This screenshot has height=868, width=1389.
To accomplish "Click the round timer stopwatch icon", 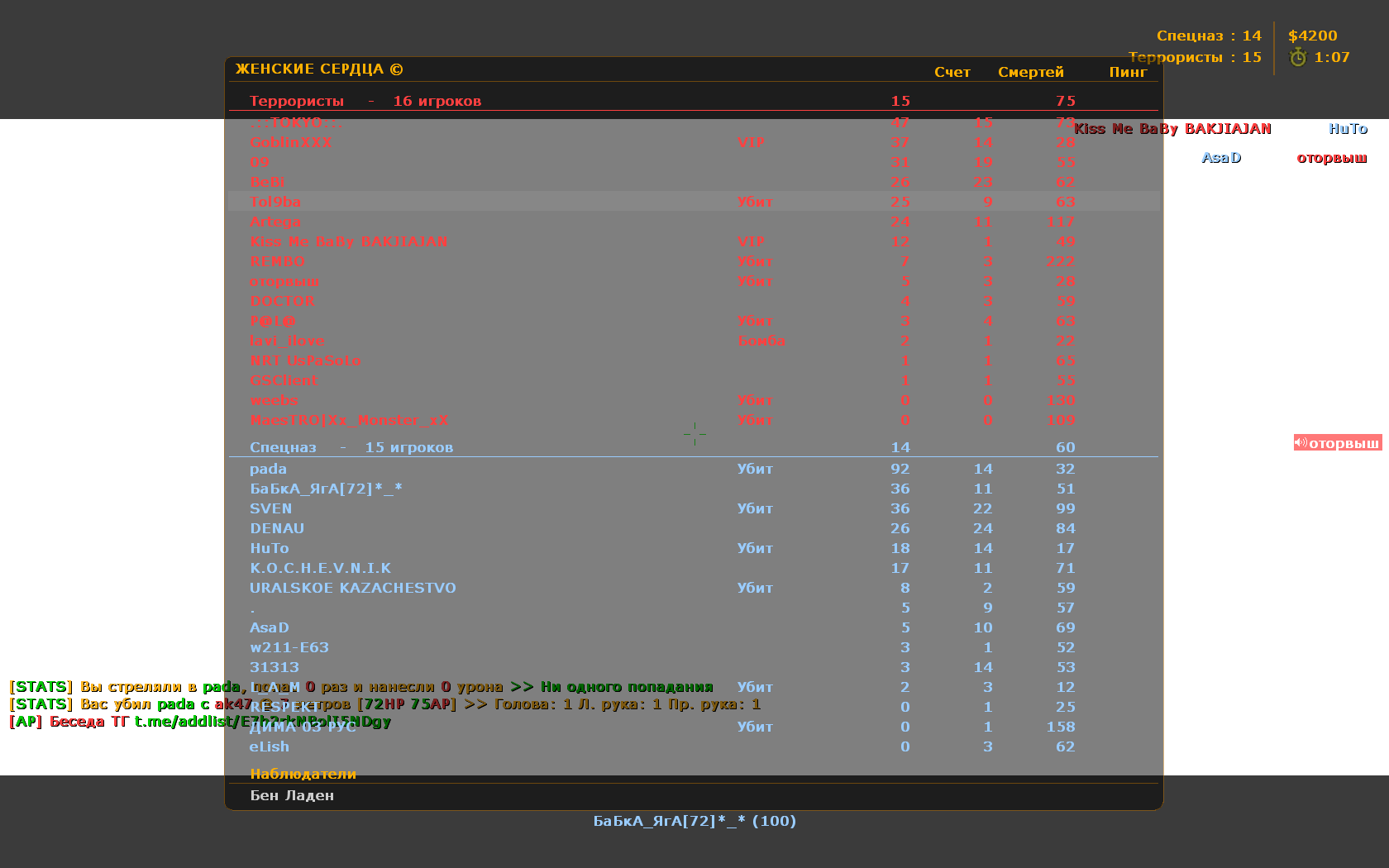I will 1298,57.
